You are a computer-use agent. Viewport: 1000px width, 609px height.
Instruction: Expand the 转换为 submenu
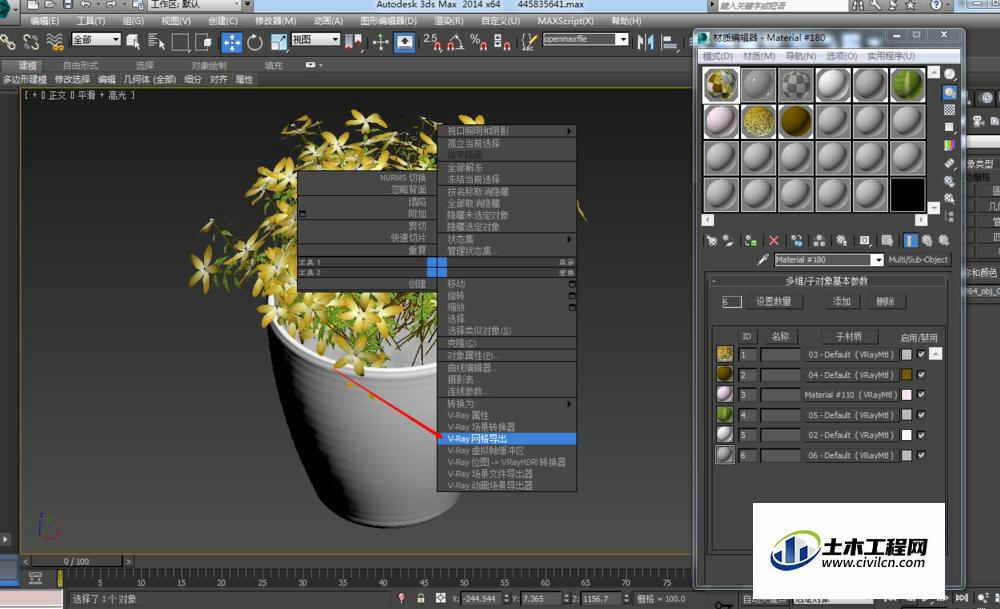506,404
